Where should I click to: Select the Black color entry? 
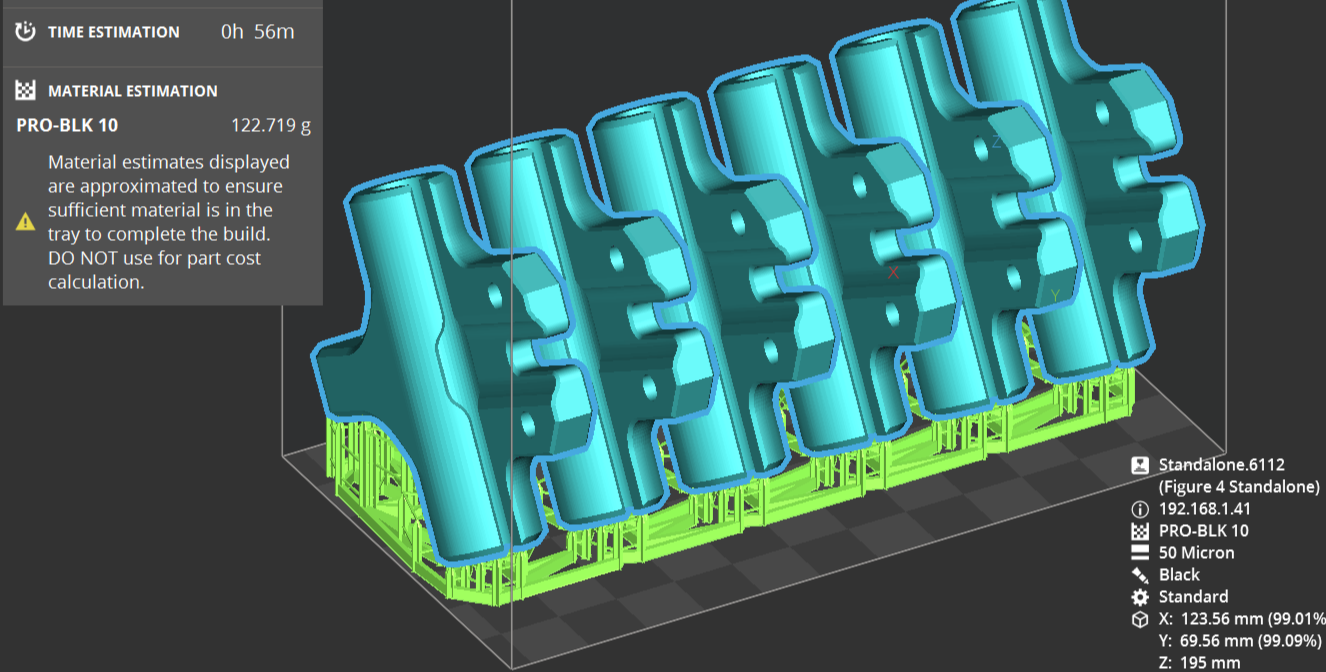pyautogui.click(x=1179, y=575)
